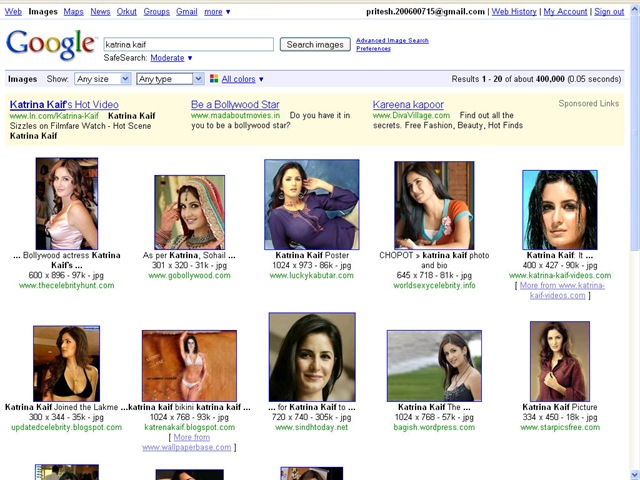Viewport: 640px width, 480px height.
Task: Open thumbnail from www.thecelebrityhunt.com
Action: pos(67,204)
